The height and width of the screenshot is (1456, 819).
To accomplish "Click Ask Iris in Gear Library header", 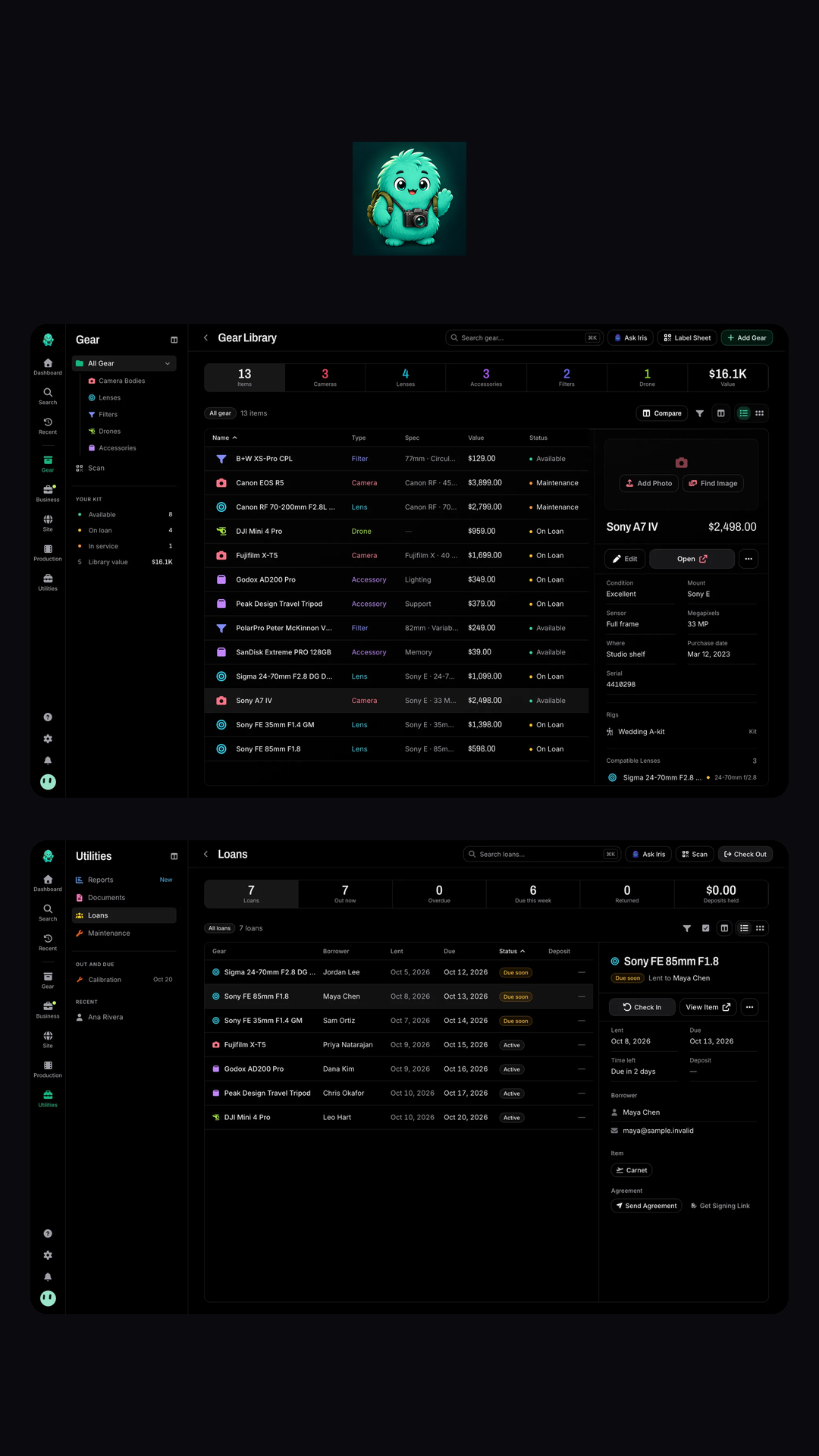I will [x=631, y=337].
